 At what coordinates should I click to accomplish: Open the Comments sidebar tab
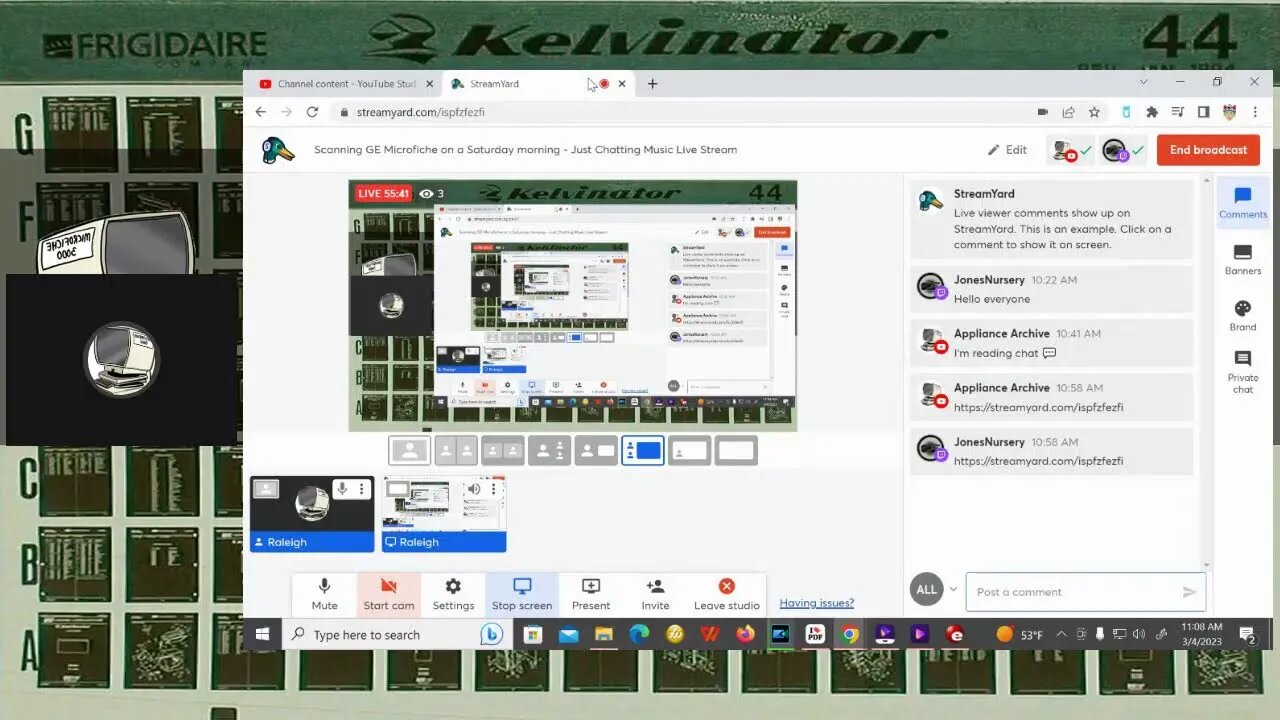coord(1243,203)
